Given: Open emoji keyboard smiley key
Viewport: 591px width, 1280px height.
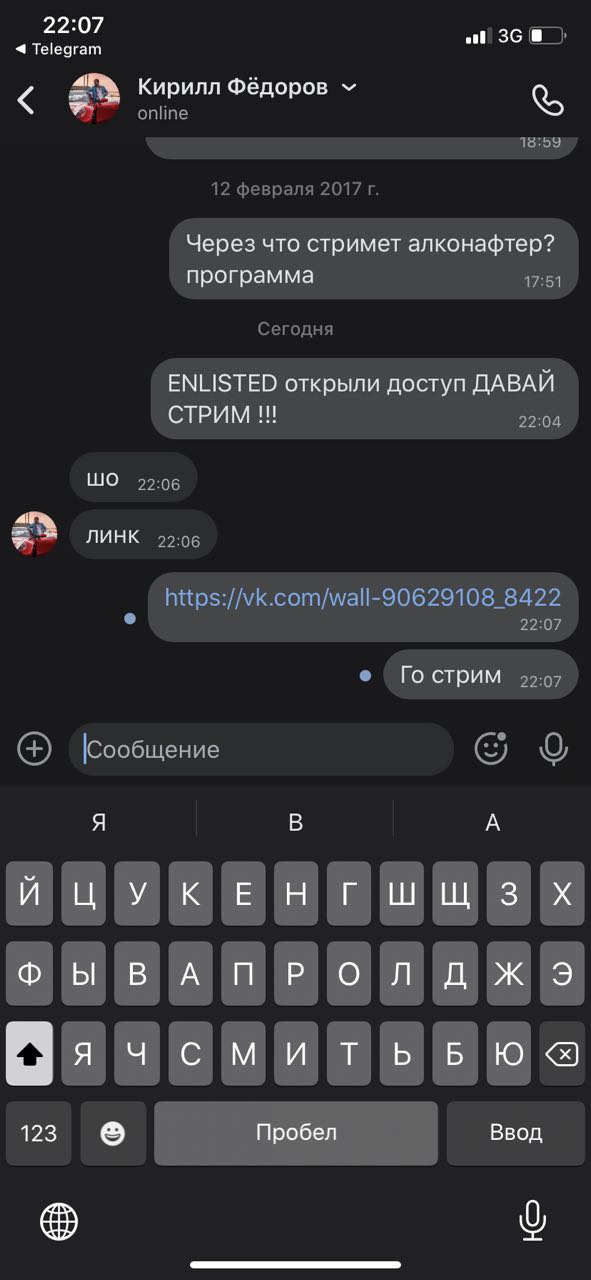Looking at the screenshot, I should [113, 1133].
